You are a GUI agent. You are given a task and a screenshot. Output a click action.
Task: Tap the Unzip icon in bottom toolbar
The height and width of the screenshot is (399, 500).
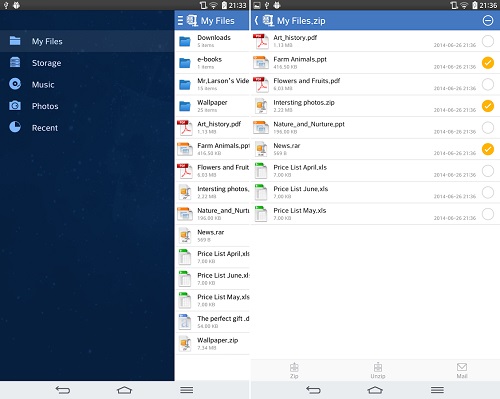tap(378, 370)
